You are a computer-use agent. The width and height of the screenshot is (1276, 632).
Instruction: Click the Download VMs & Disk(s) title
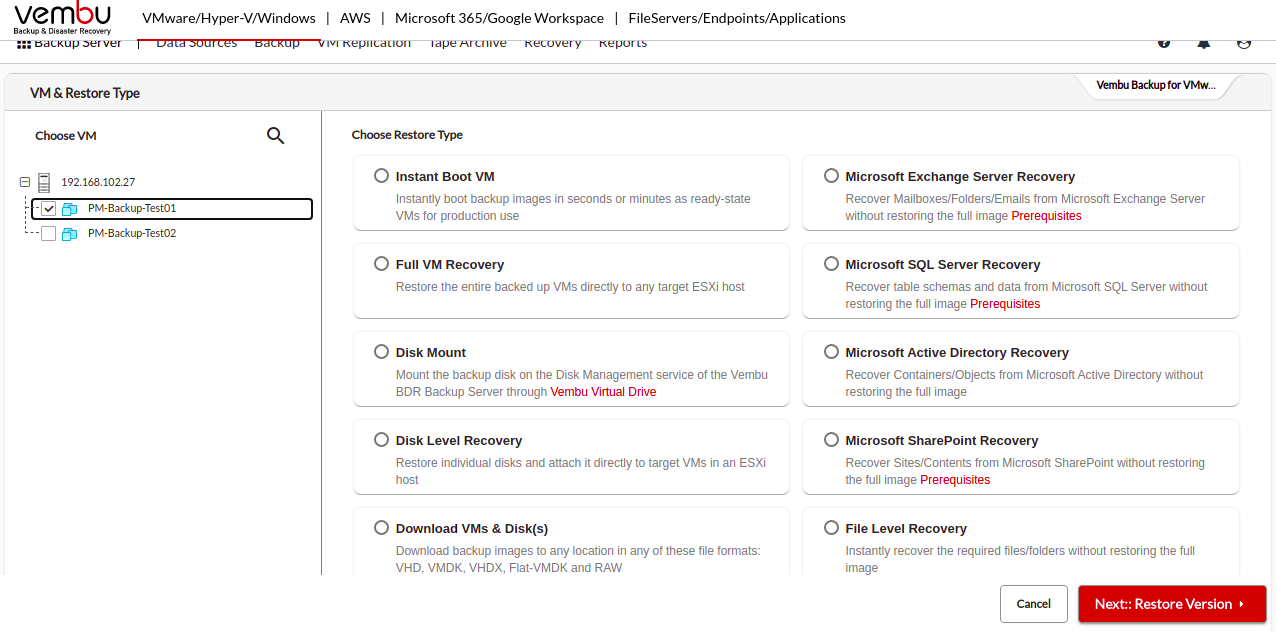[472, 528]
